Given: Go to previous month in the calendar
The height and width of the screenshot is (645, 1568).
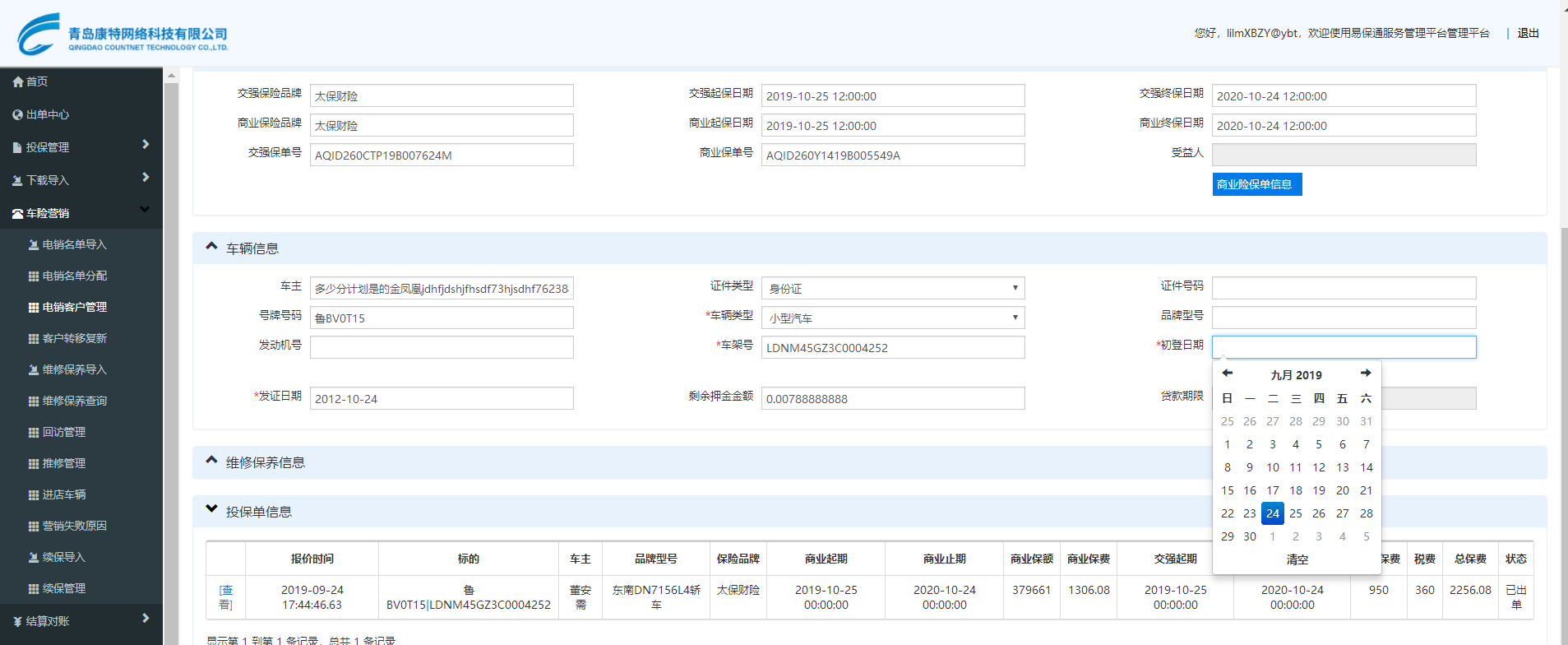Looking at the screenshot, I should [1227, 374].
